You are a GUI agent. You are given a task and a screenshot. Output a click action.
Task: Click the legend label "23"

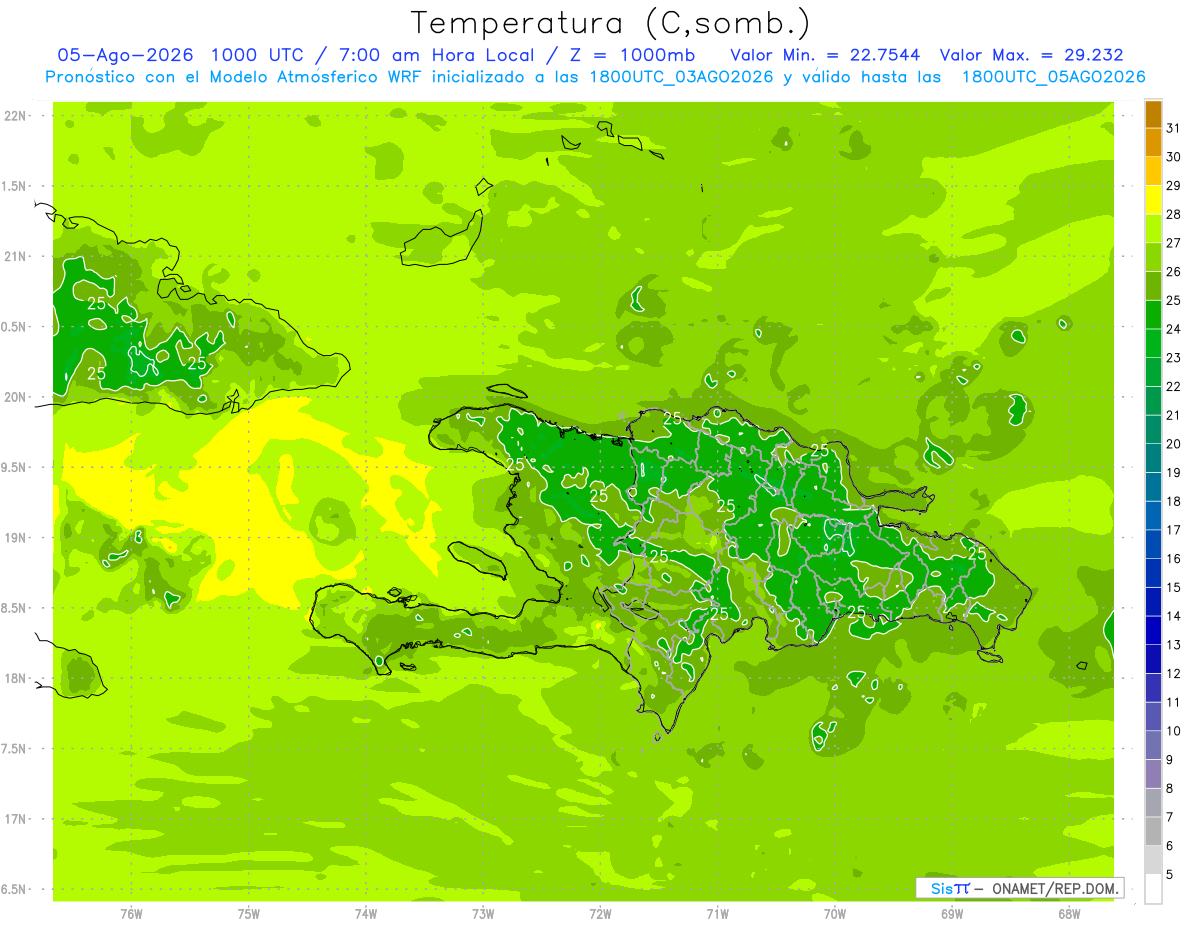[x=1173, y=358]
